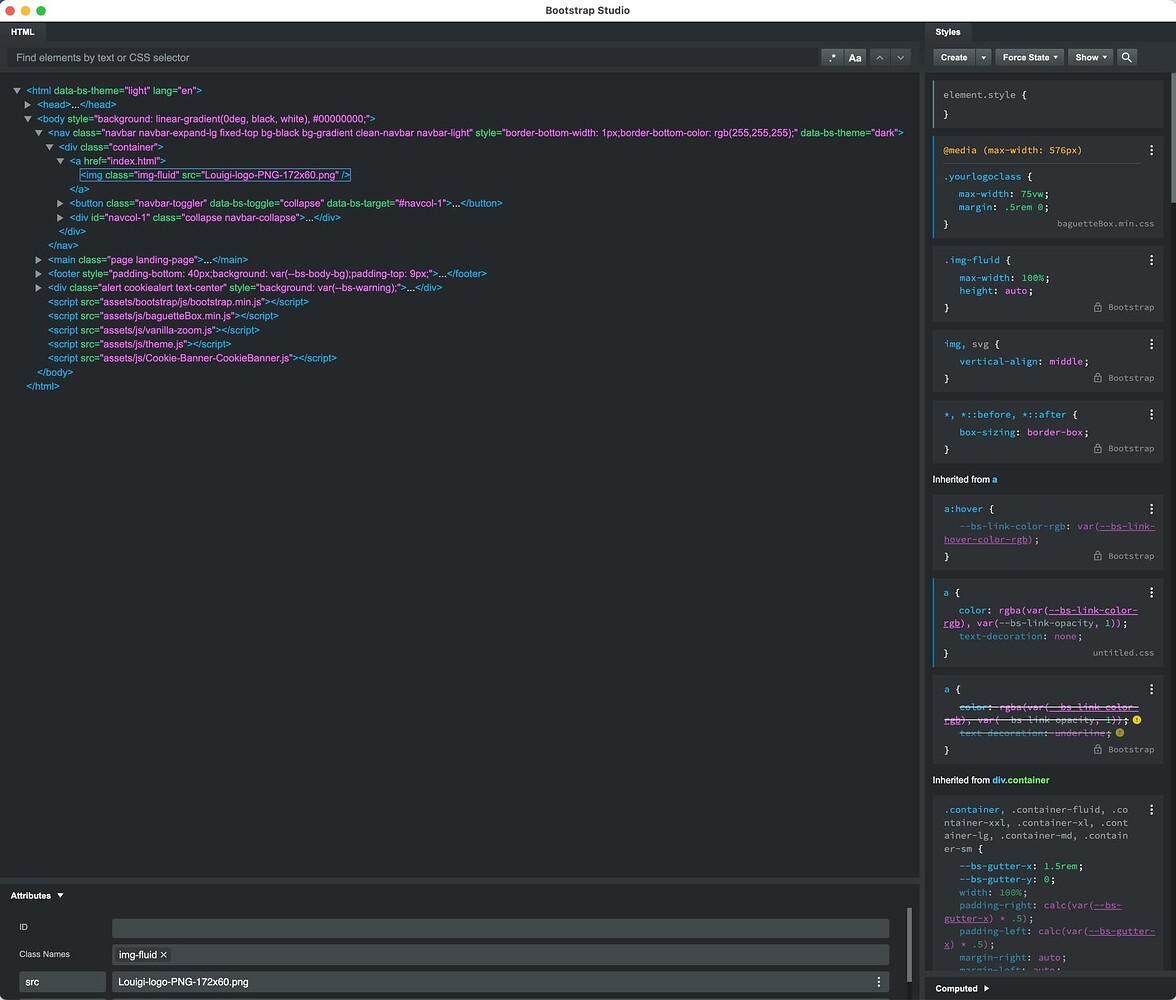Collapse the body element

pyautogui.click(x=28, y=119)
